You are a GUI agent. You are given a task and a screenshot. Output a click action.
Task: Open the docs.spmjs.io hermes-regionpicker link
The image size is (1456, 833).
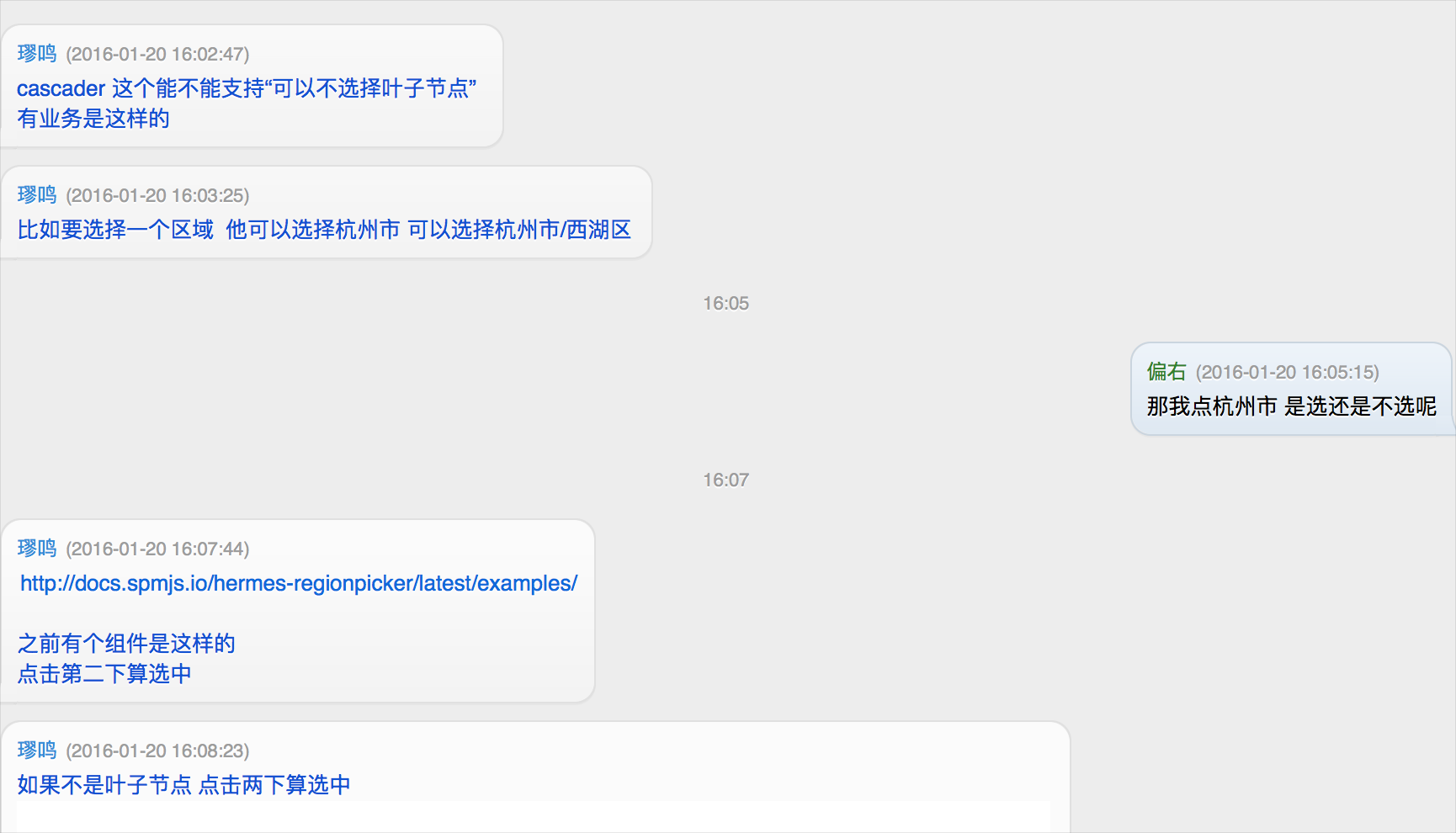298,583
